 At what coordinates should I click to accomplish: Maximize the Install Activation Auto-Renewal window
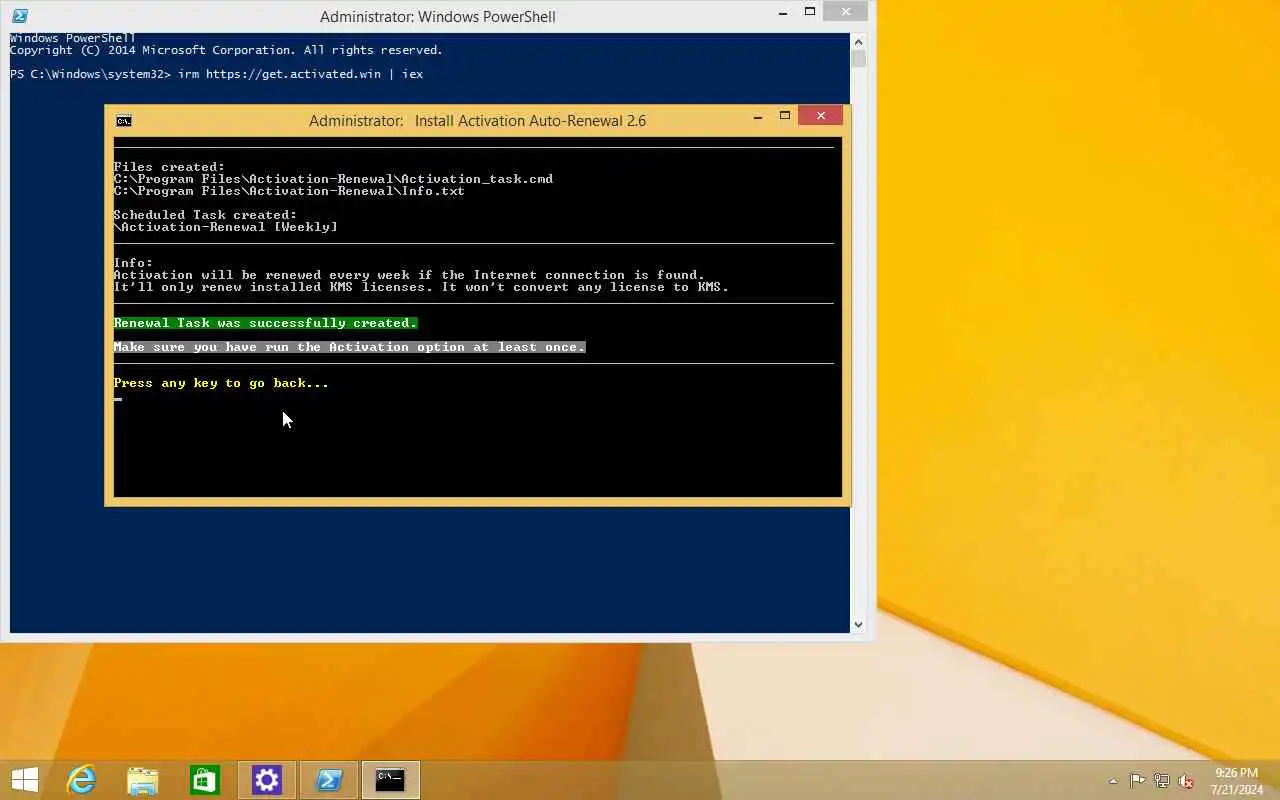pyautogui.click(x=785, y=116)
